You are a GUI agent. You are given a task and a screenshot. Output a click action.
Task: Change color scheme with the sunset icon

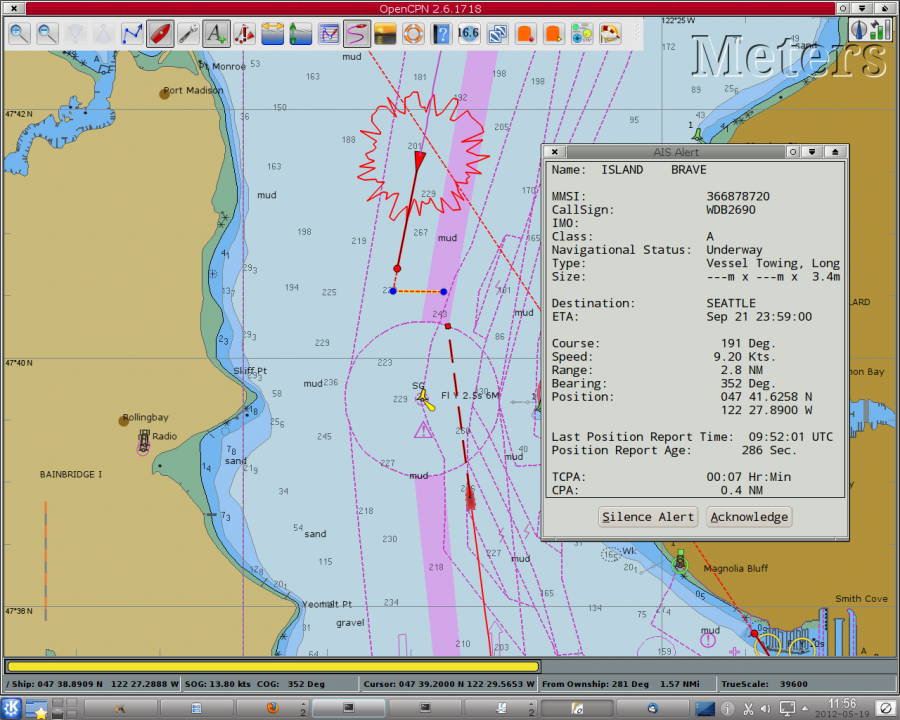386,33
